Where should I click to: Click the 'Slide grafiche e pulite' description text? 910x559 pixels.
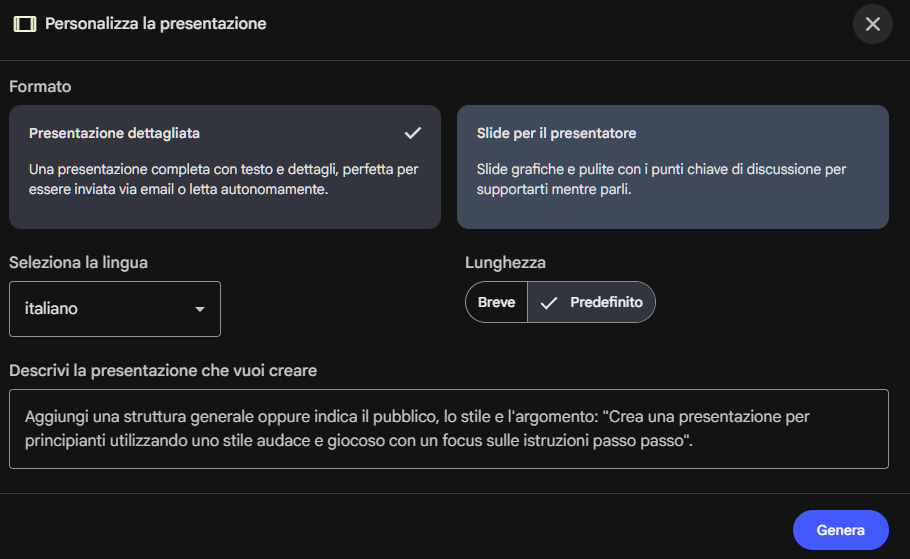pos(661,179)
